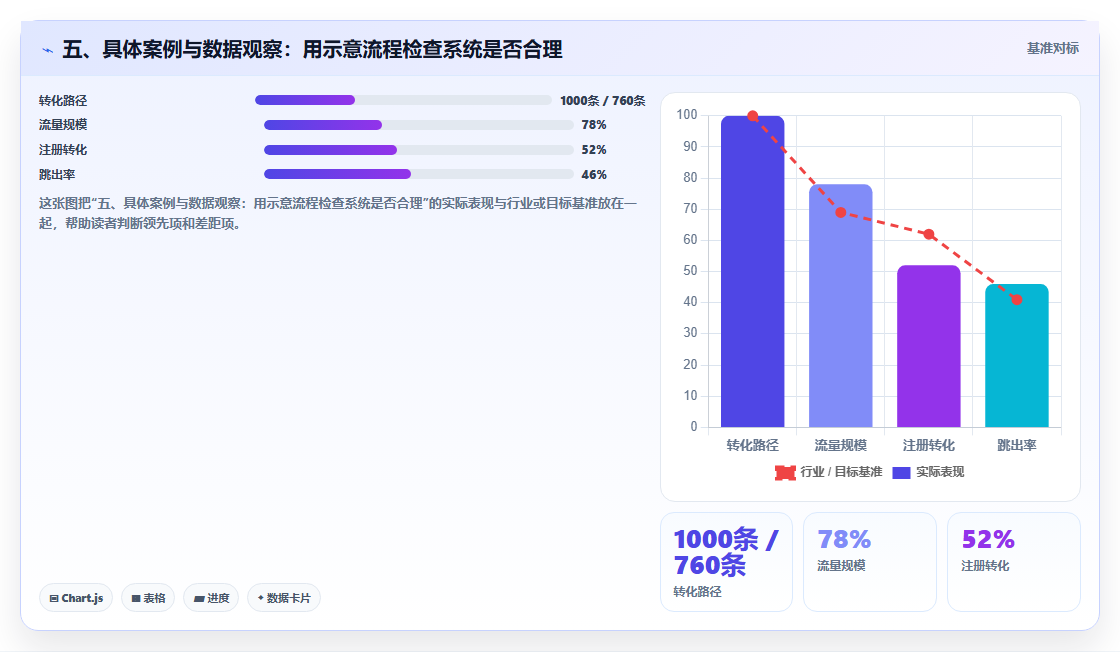The height and width of the screenshot is (652, 1120).
Task: Click the benchmark point above 注册转化
Action: 929,234
